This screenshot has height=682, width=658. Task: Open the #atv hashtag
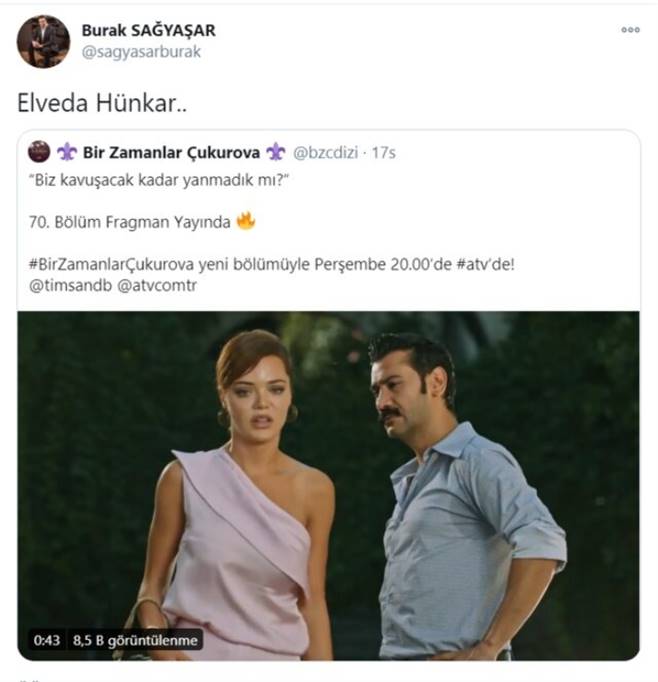pos(472,264)
